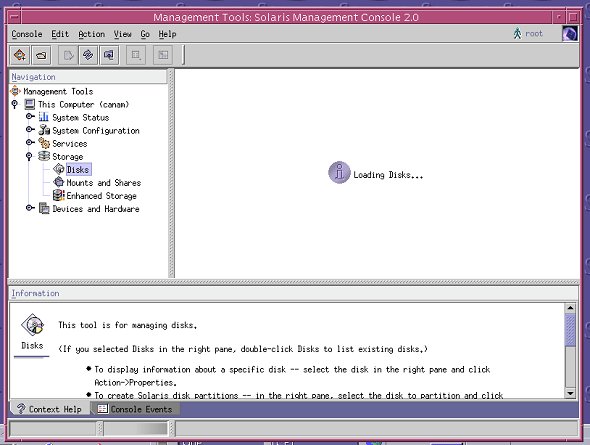Click the root user role icon
590x445 pixels.
pos(518,33)
